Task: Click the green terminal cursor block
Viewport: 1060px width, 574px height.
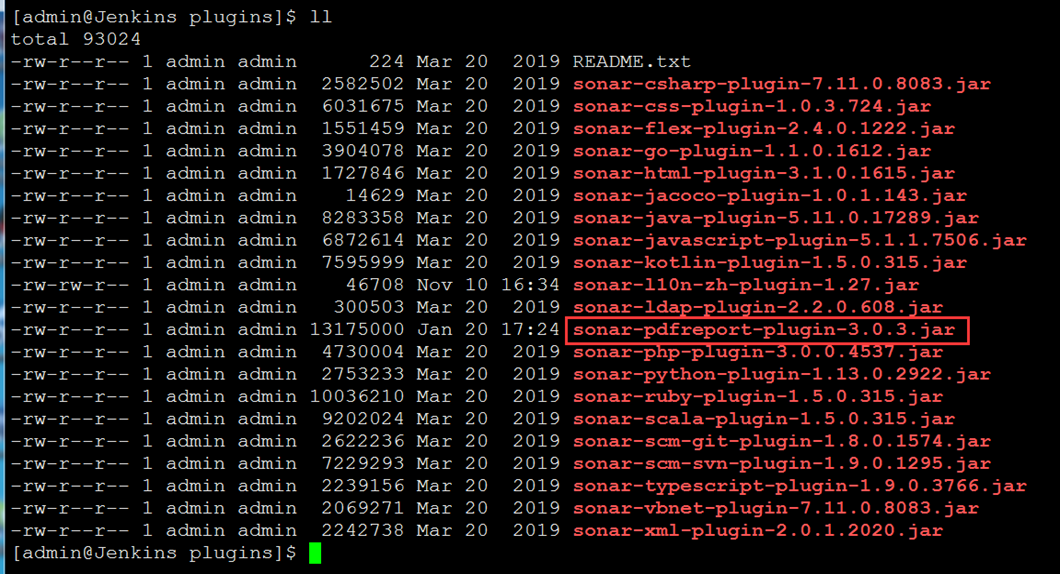Action: click(x=315, y=553)
